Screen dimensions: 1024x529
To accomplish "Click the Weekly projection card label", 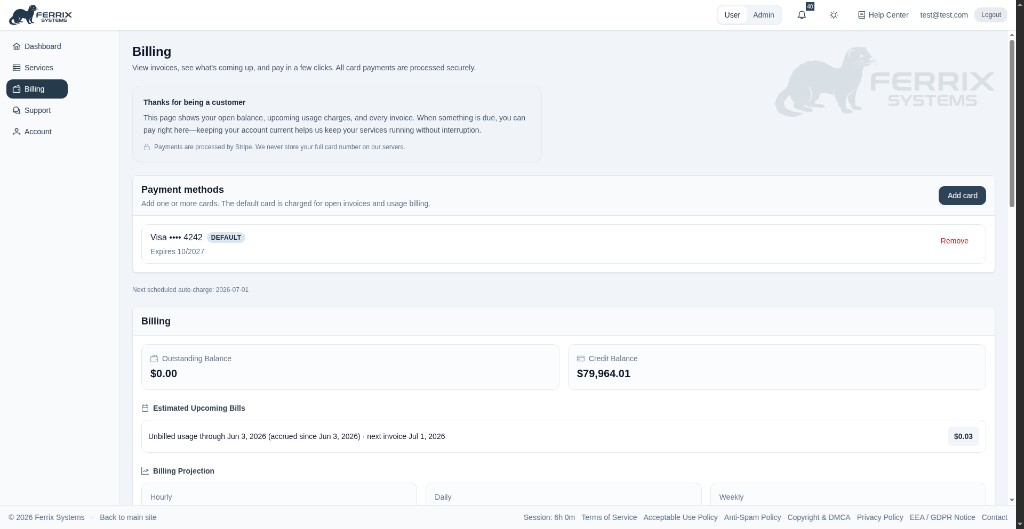I will coord(731,497).
